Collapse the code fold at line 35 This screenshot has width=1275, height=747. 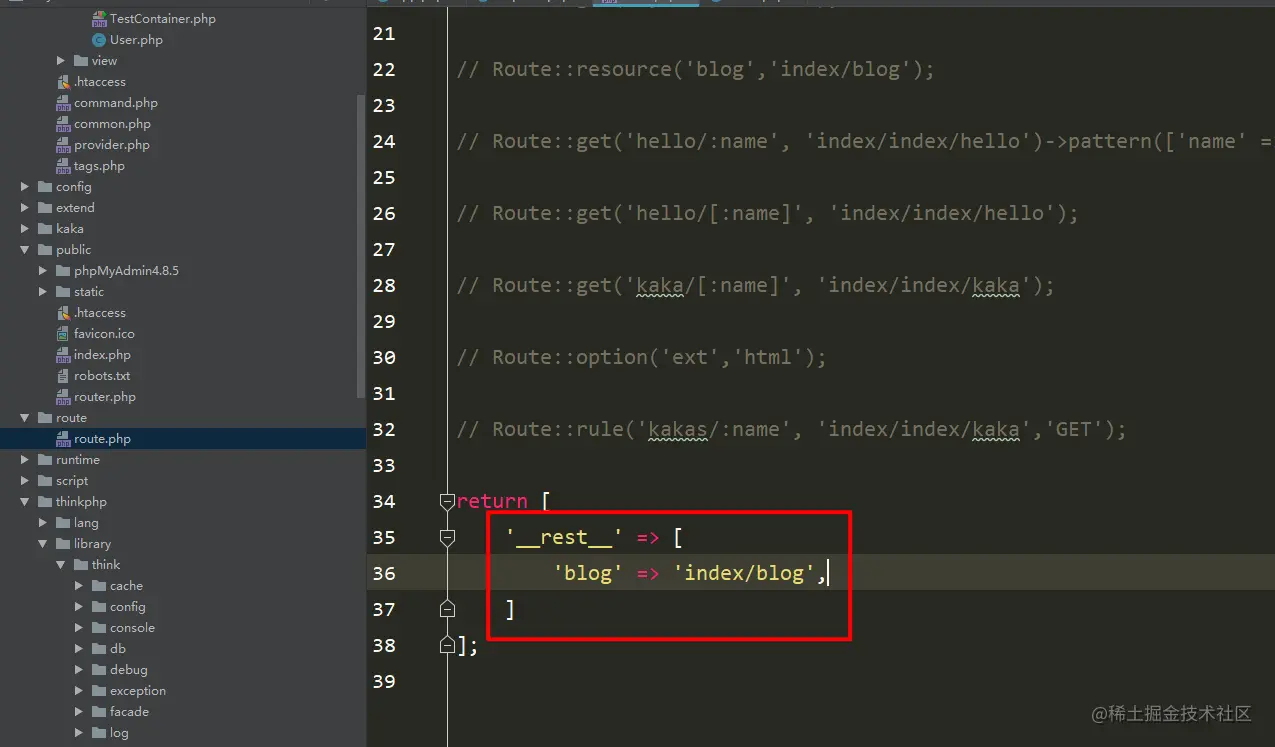click(x=447, y=537)
